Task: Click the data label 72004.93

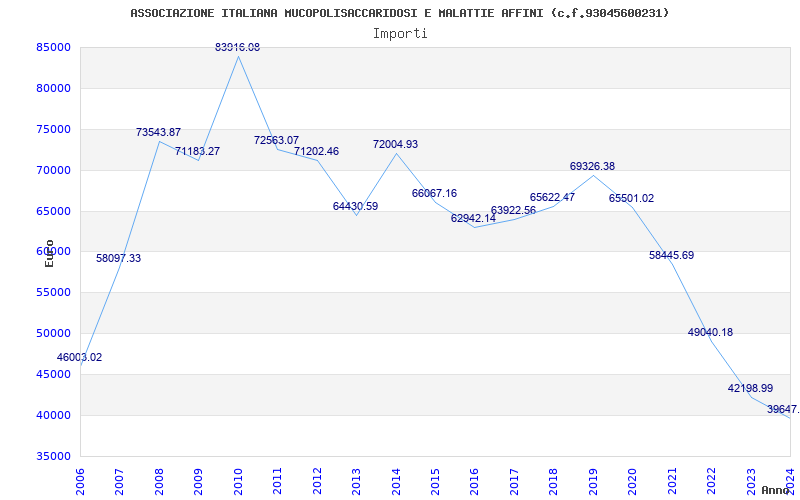Action: coord(395,144)
